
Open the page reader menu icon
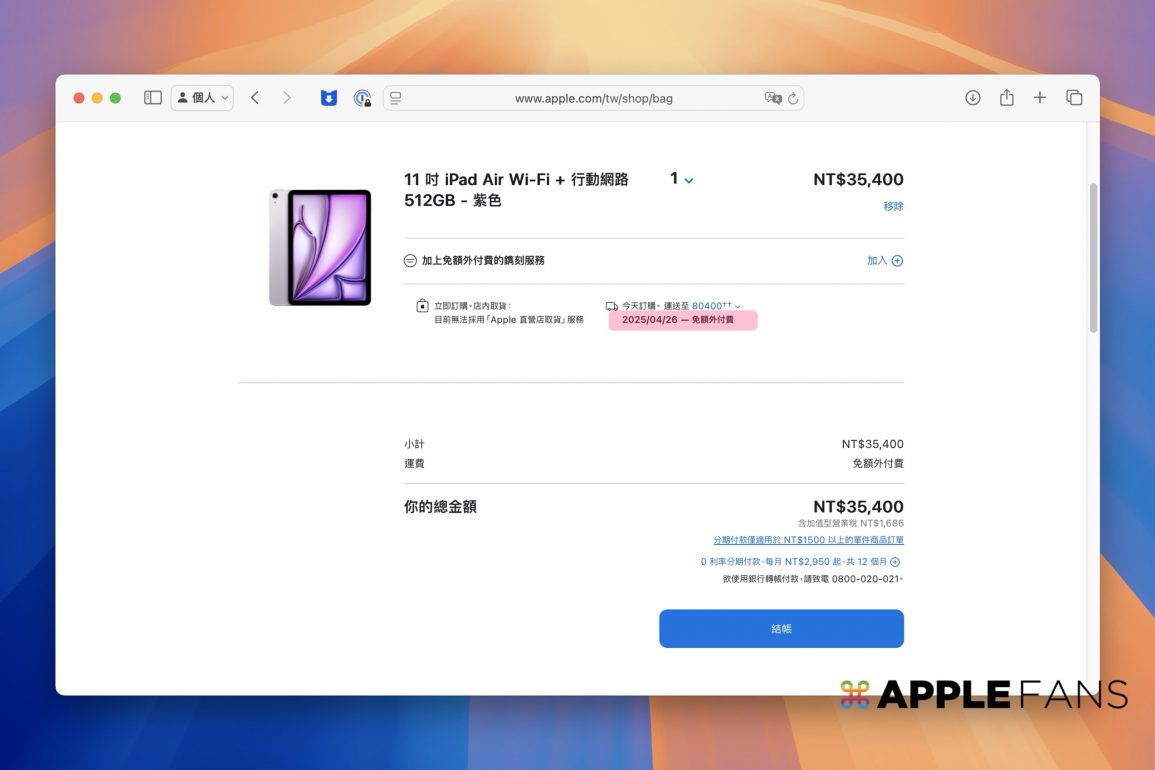pyautogui.click(x=396, y=98)
